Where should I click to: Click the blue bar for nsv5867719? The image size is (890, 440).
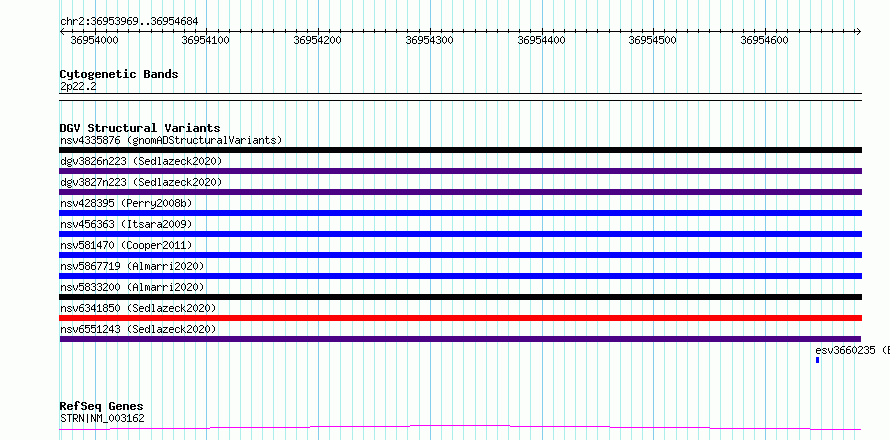pyautogui.click(x=460, y=276)
